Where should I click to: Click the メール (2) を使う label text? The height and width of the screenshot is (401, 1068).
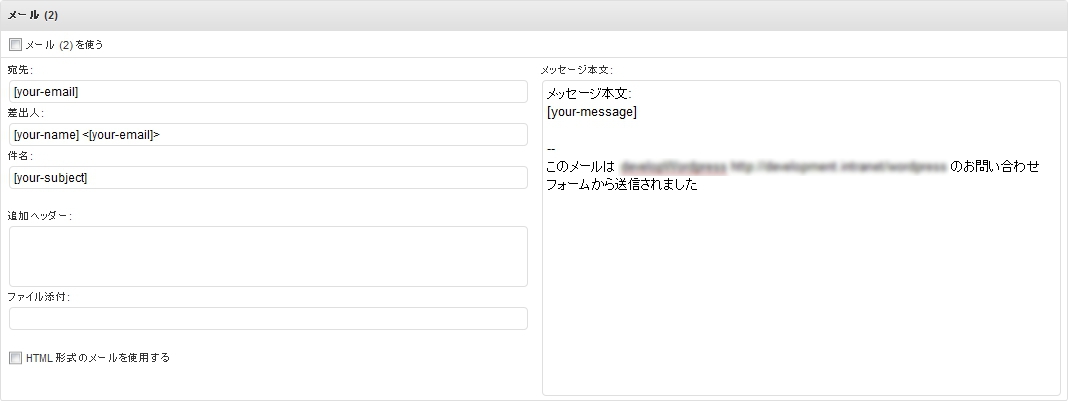point(64,45)
